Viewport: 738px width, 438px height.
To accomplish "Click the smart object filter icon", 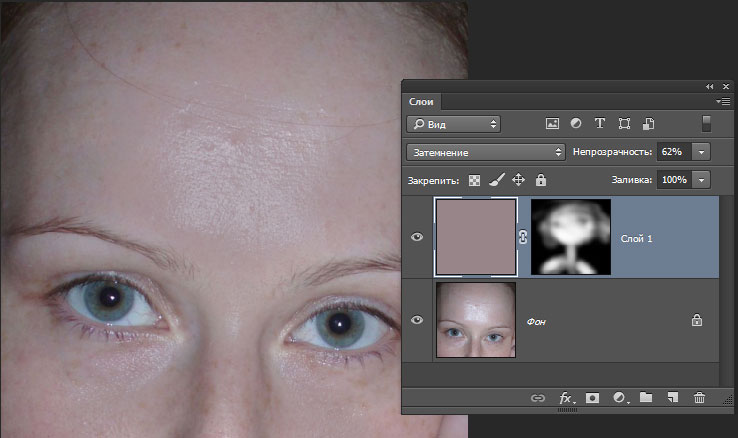I will click(648, 124).
